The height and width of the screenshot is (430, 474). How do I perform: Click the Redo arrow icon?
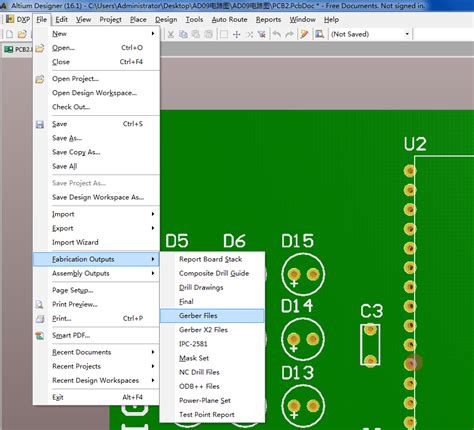[289, 34]
